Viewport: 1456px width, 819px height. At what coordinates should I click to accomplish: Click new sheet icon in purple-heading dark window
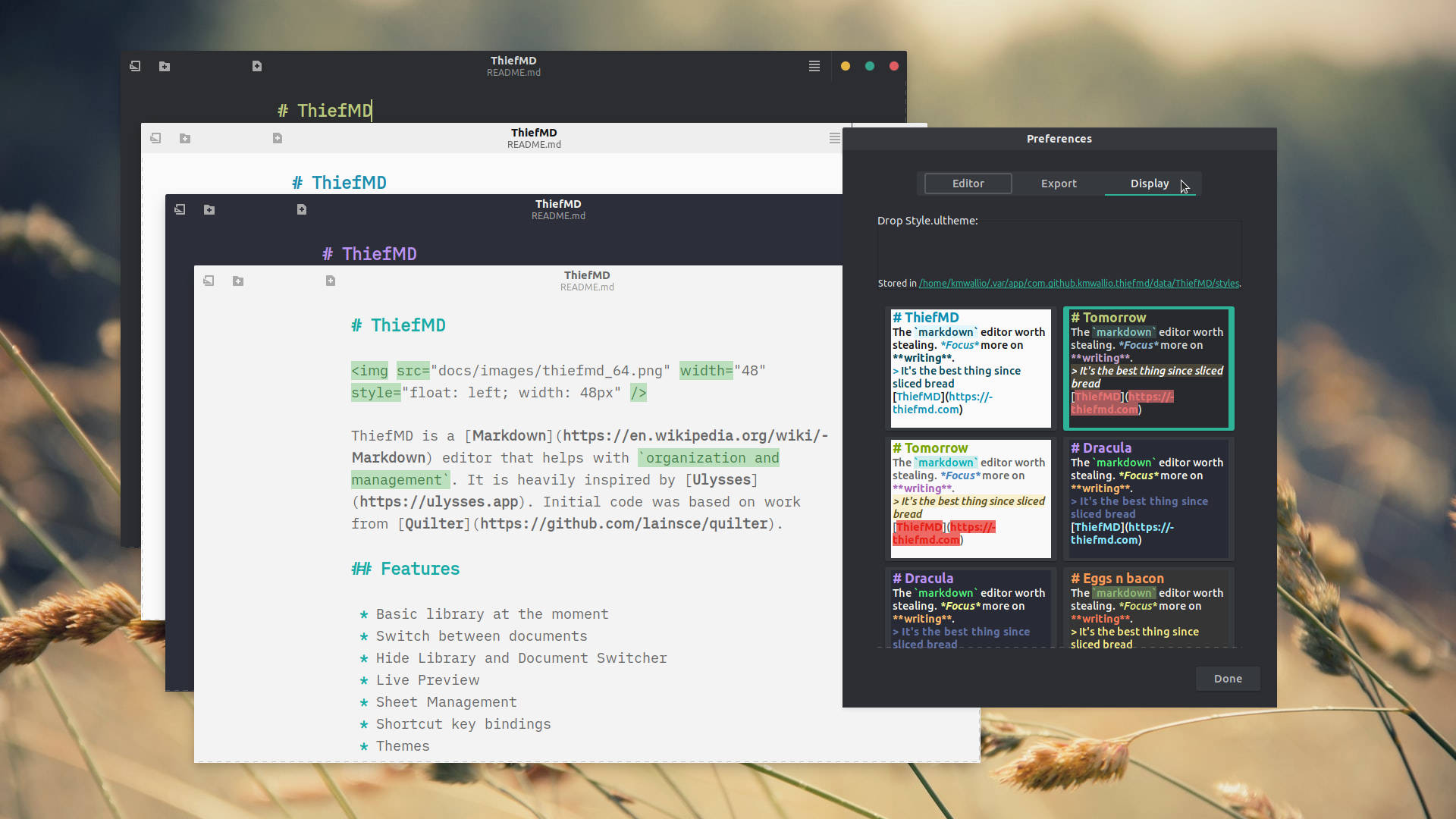coord(302,209)
